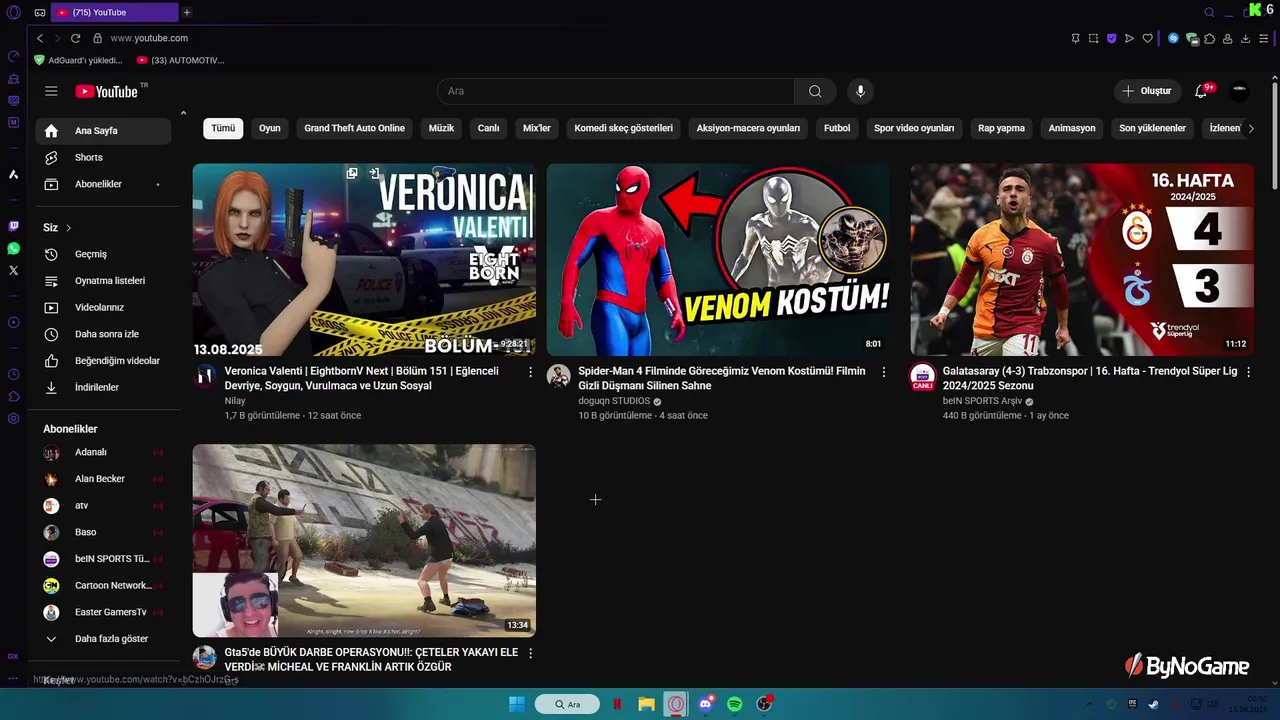Select the Grand Theft Auto Online chip

tap(355, 128)
